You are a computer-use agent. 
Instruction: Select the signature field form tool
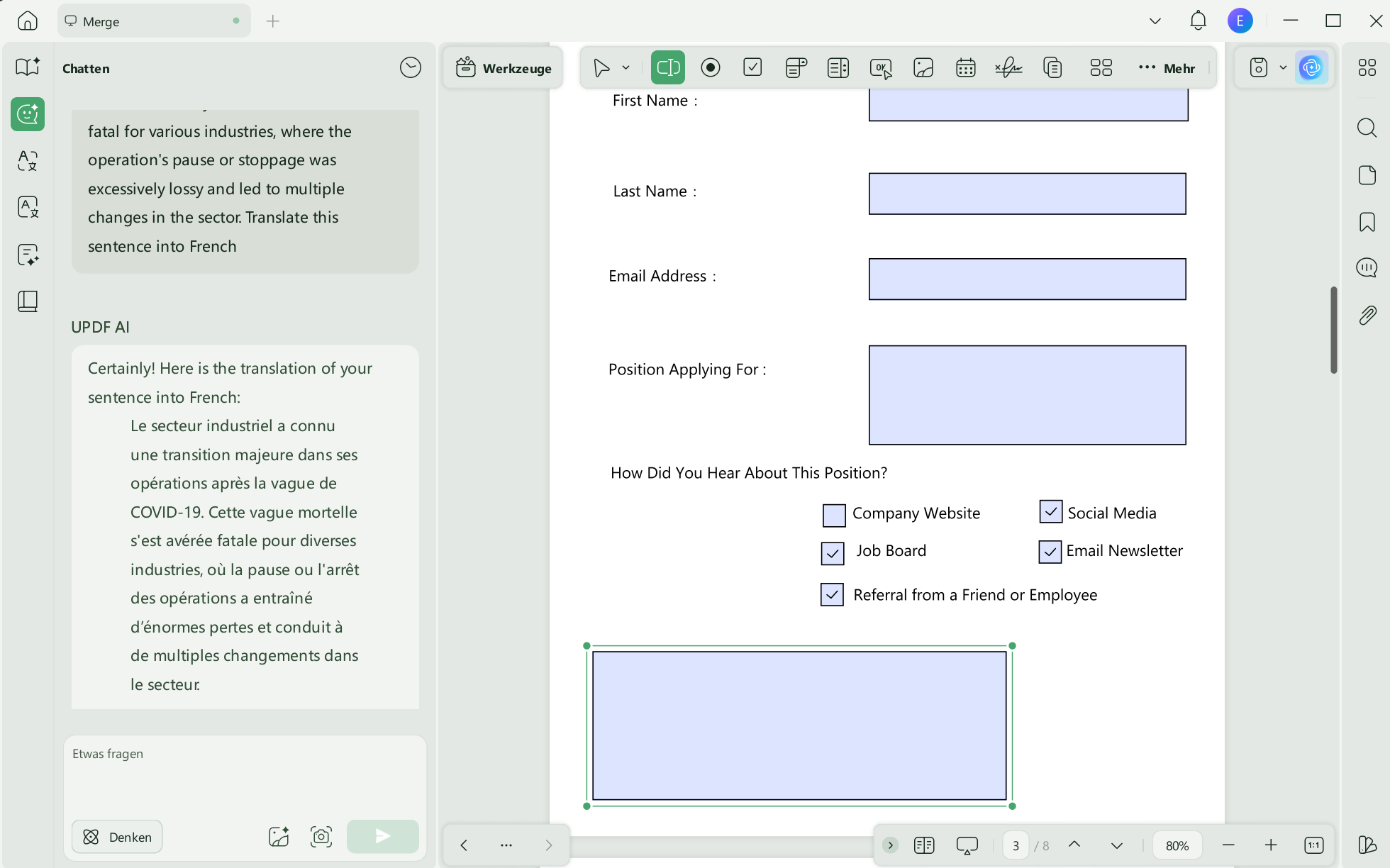[x=1008, y=67]
